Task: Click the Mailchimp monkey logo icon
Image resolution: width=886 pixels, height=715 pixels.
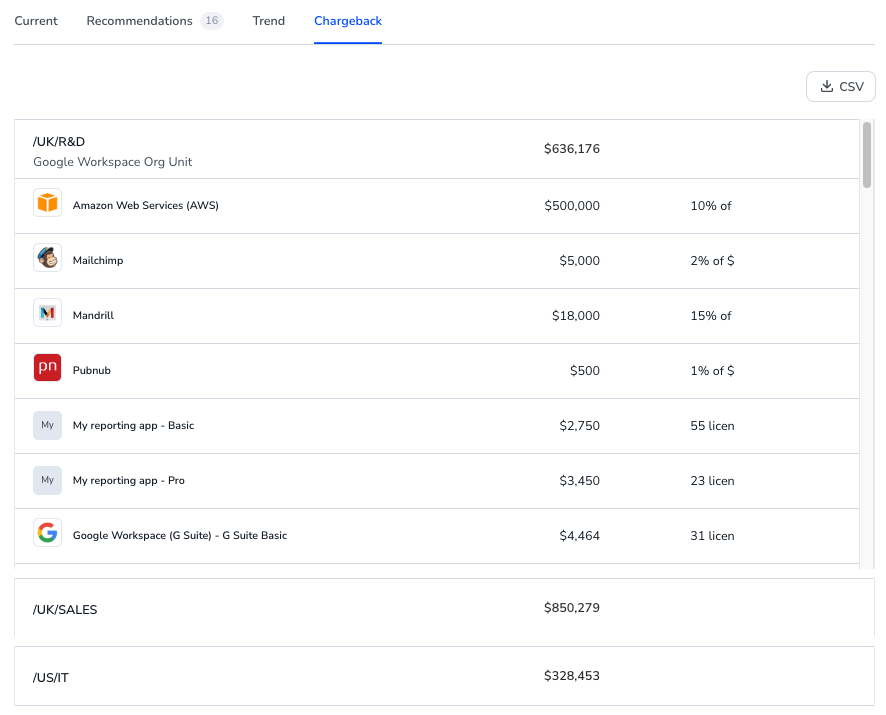Action: [47, 258]
